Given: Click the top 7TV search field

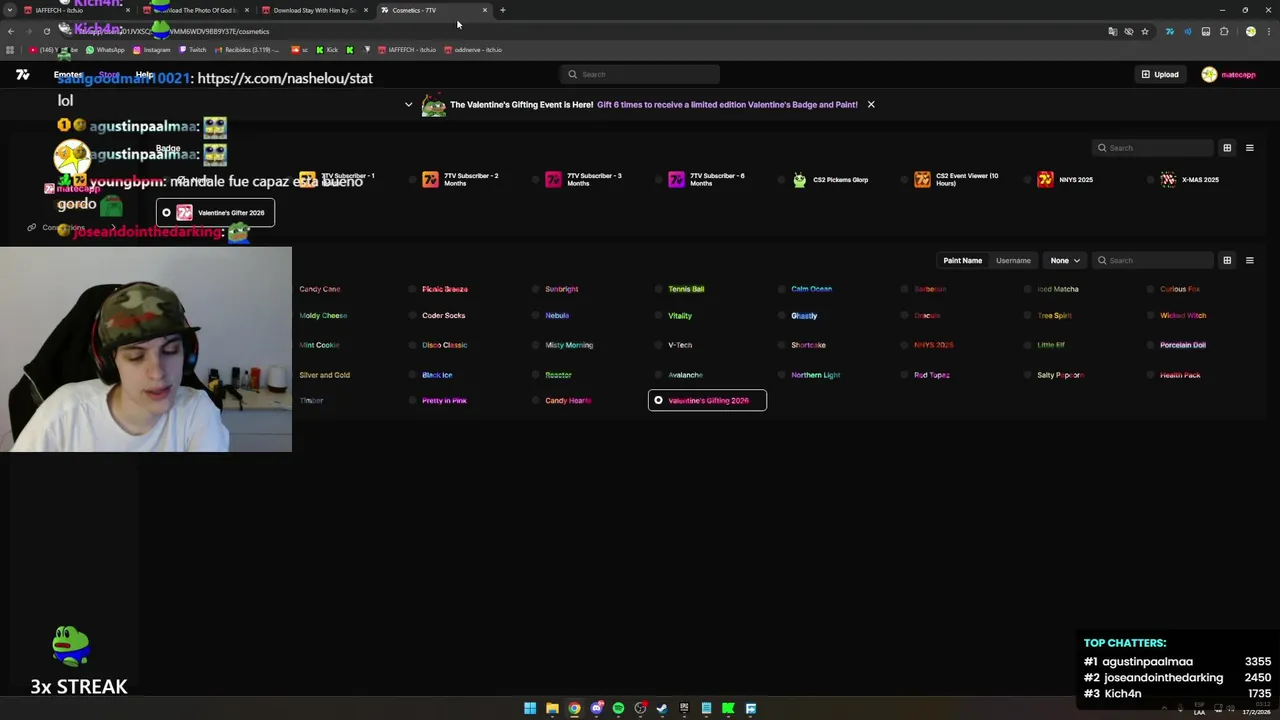Looking at the screenshot, I should pyautogui.click(x=640, y=74).
